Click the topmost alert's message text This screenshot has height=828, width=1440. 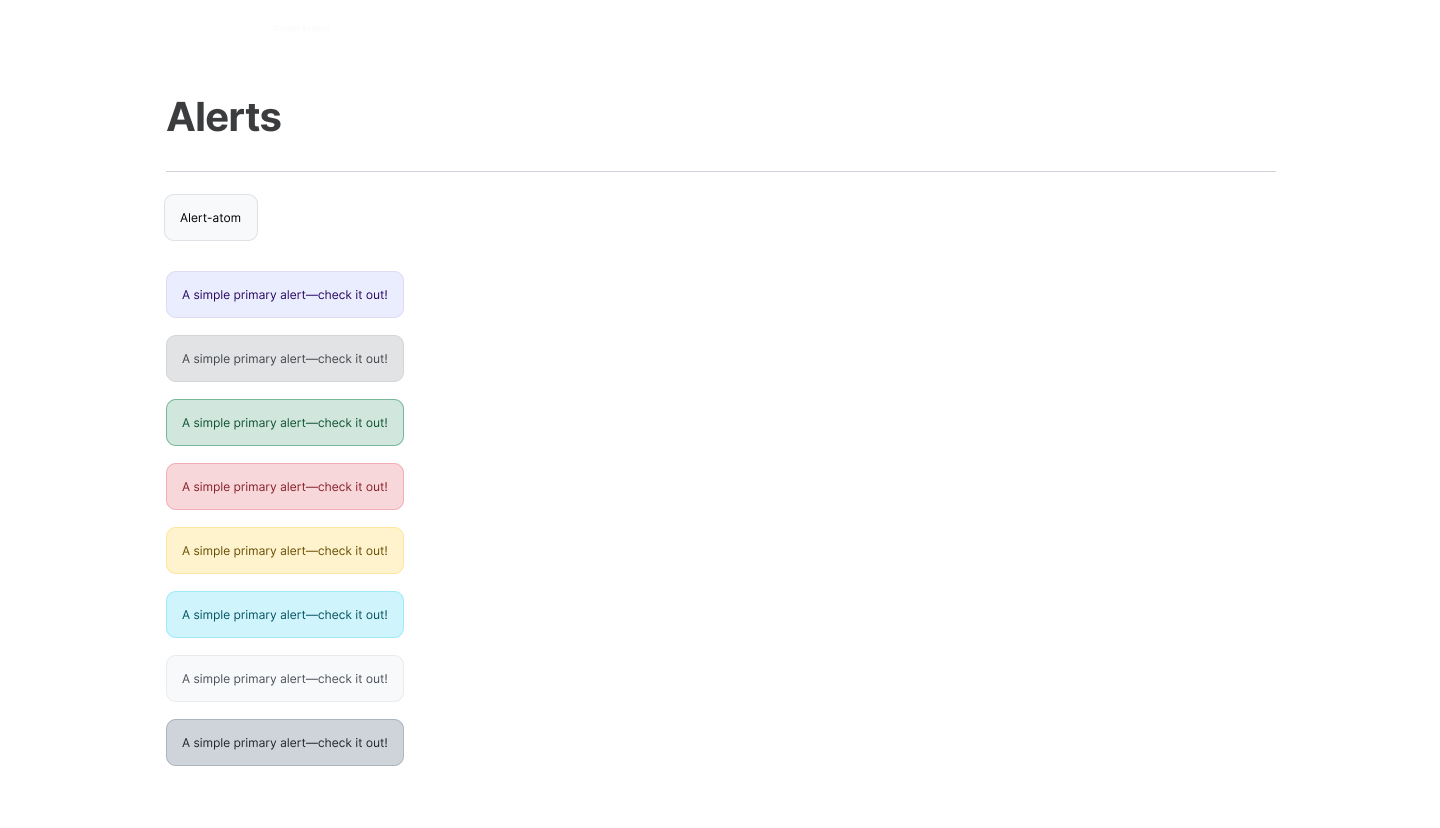tap(285, 294)
